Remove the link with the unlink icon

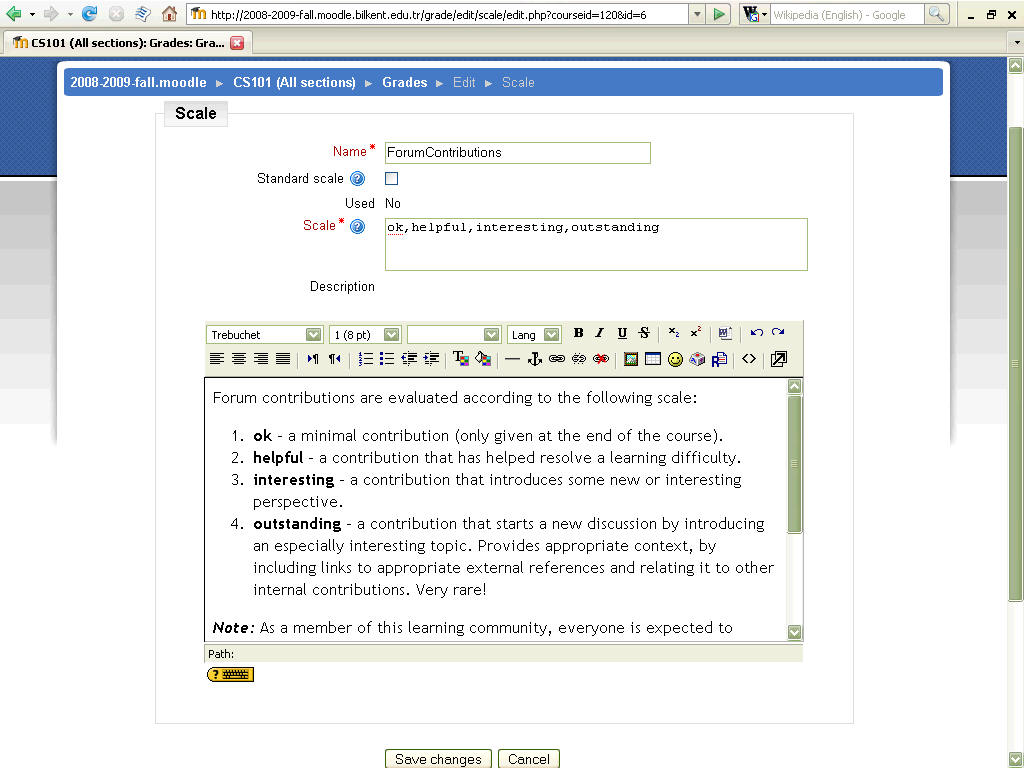coord(579,359)
